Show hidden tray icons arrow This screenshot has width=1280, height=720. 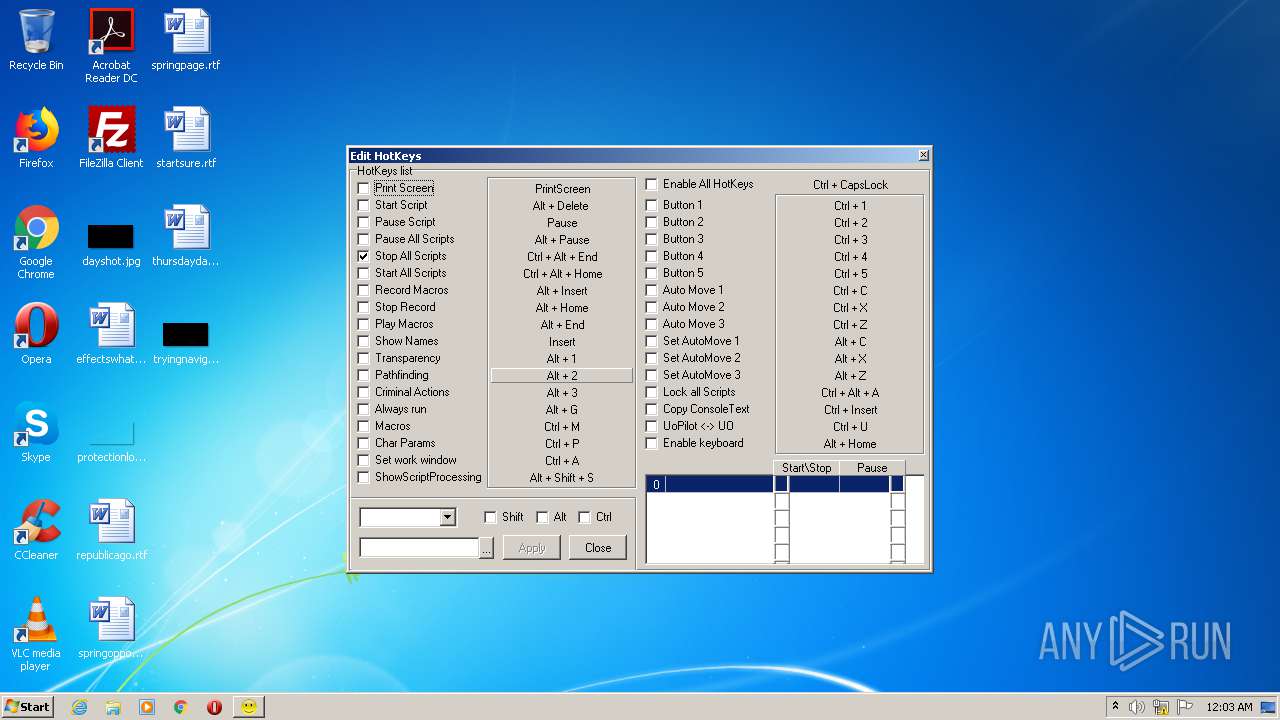(1115, 707)
